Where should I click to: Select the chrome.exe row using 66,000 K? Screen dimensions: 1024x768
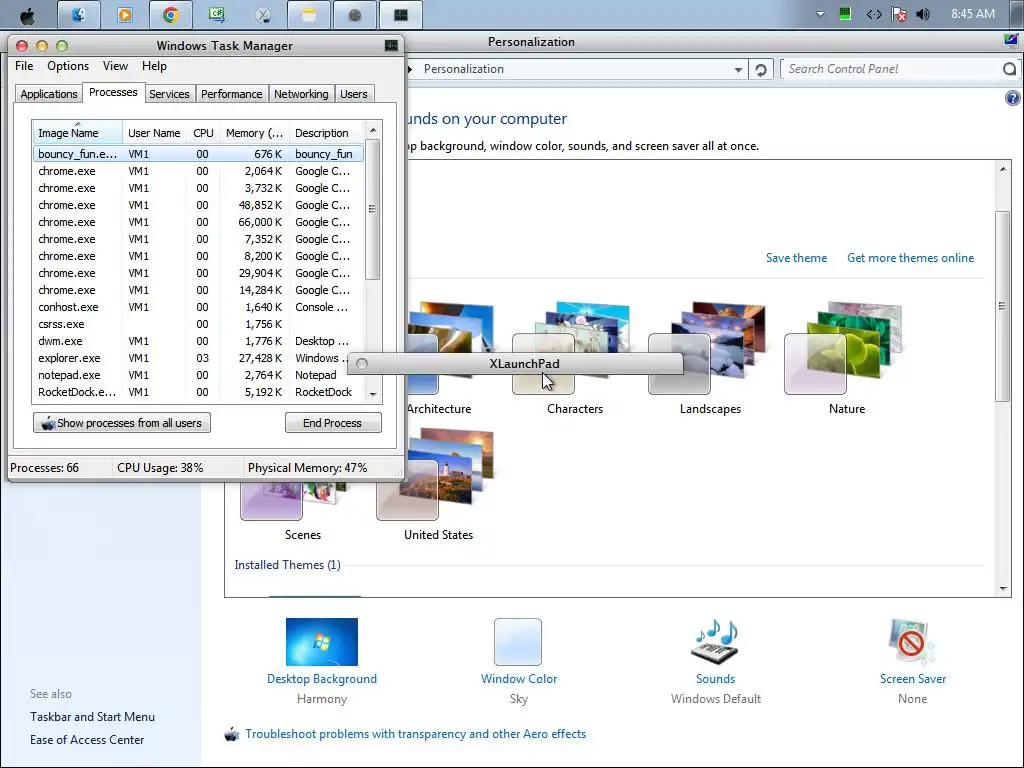(199, 222)
